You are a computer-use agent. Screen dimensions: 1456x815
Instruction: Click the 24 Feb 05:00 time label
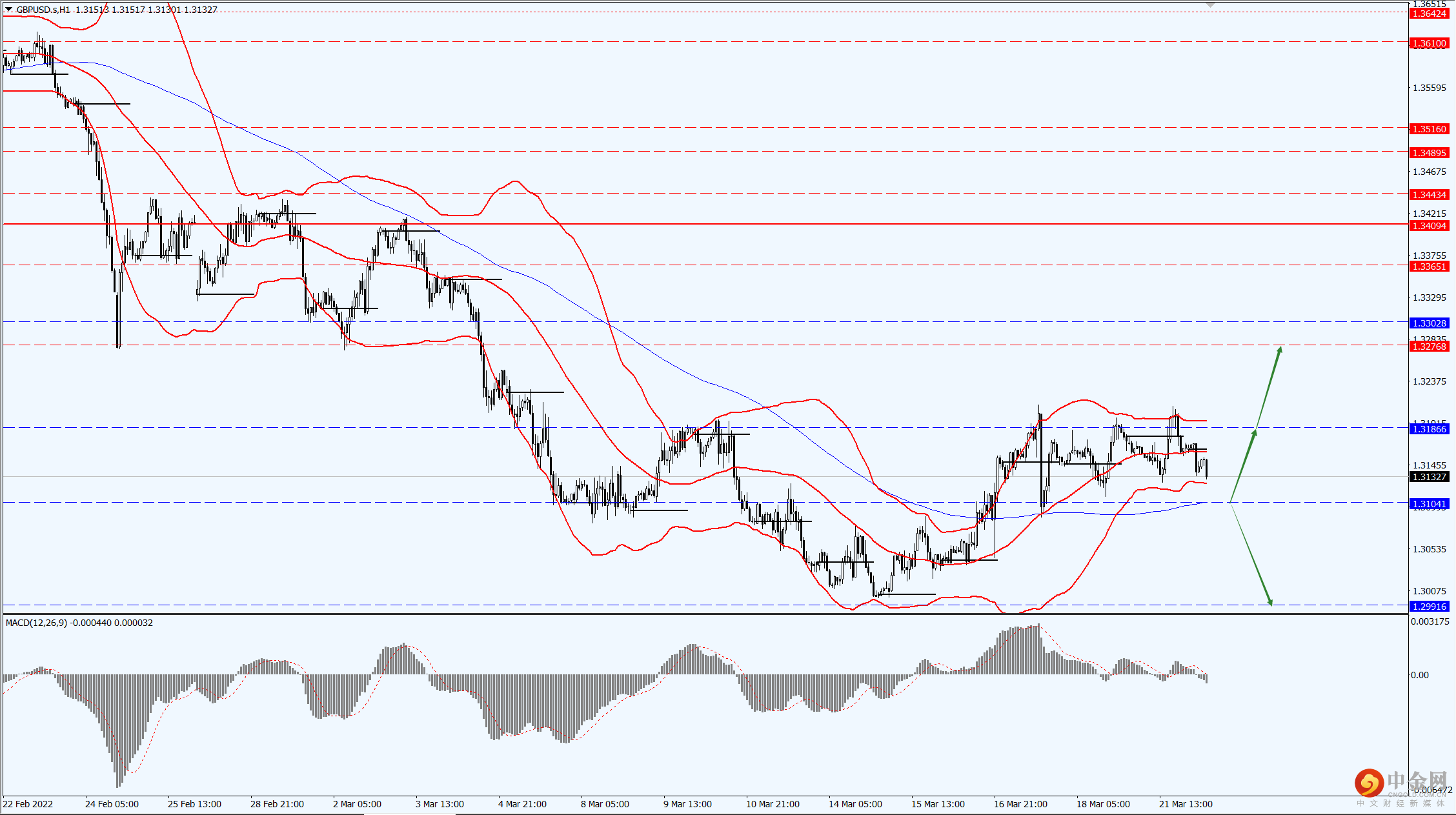[x=112, y=804]
